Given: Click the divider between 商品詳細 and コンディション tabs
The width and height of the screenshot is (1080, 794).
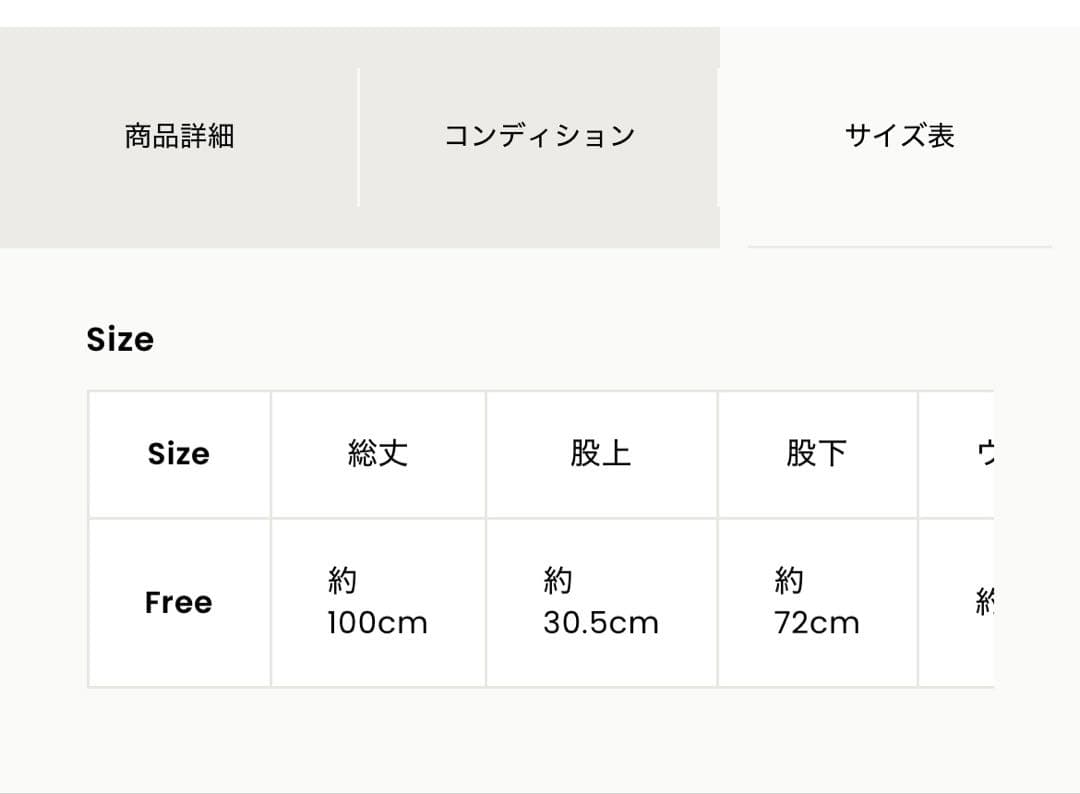Looking at the screenshot, I should [358, 136].
